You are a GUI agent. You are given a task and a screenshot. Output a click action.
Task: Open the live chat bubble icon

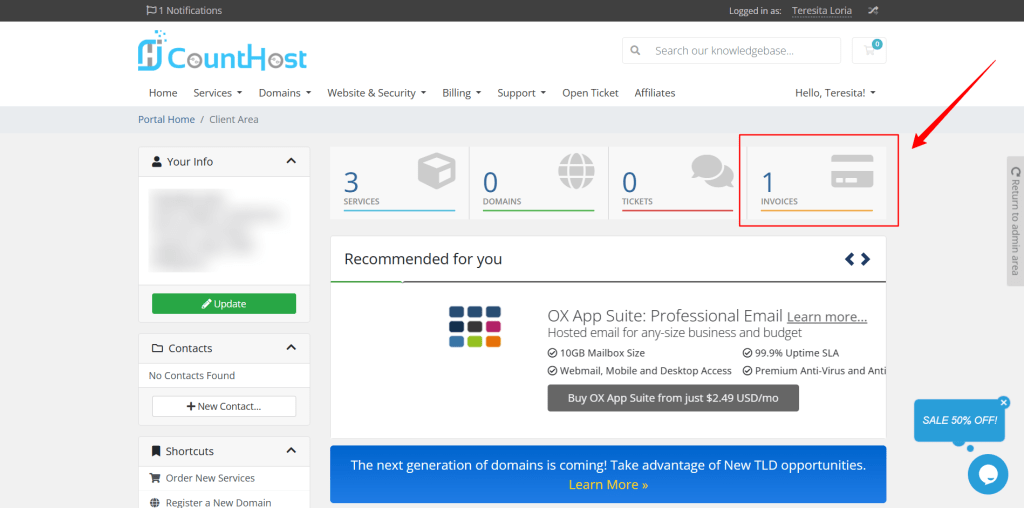pos(987,473)
